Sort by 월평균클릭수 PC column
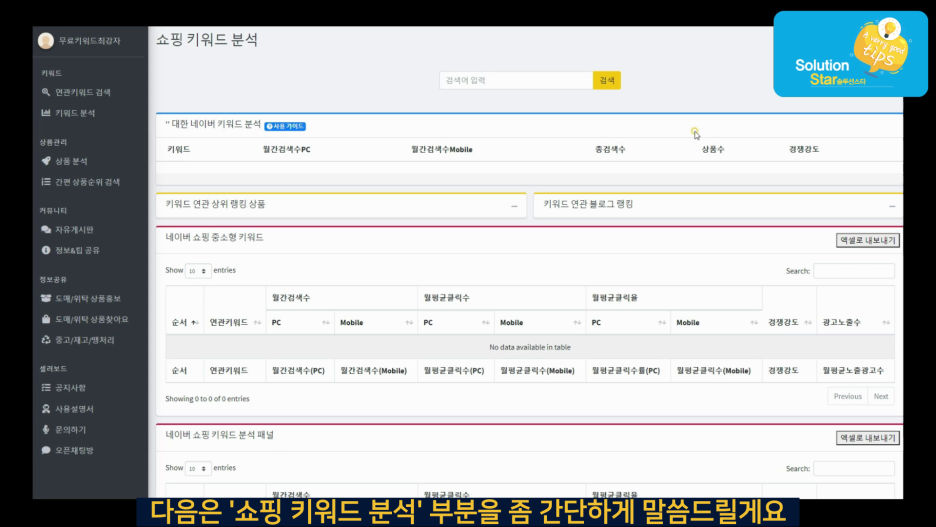 pyautogui.click(x=456, y=322)
